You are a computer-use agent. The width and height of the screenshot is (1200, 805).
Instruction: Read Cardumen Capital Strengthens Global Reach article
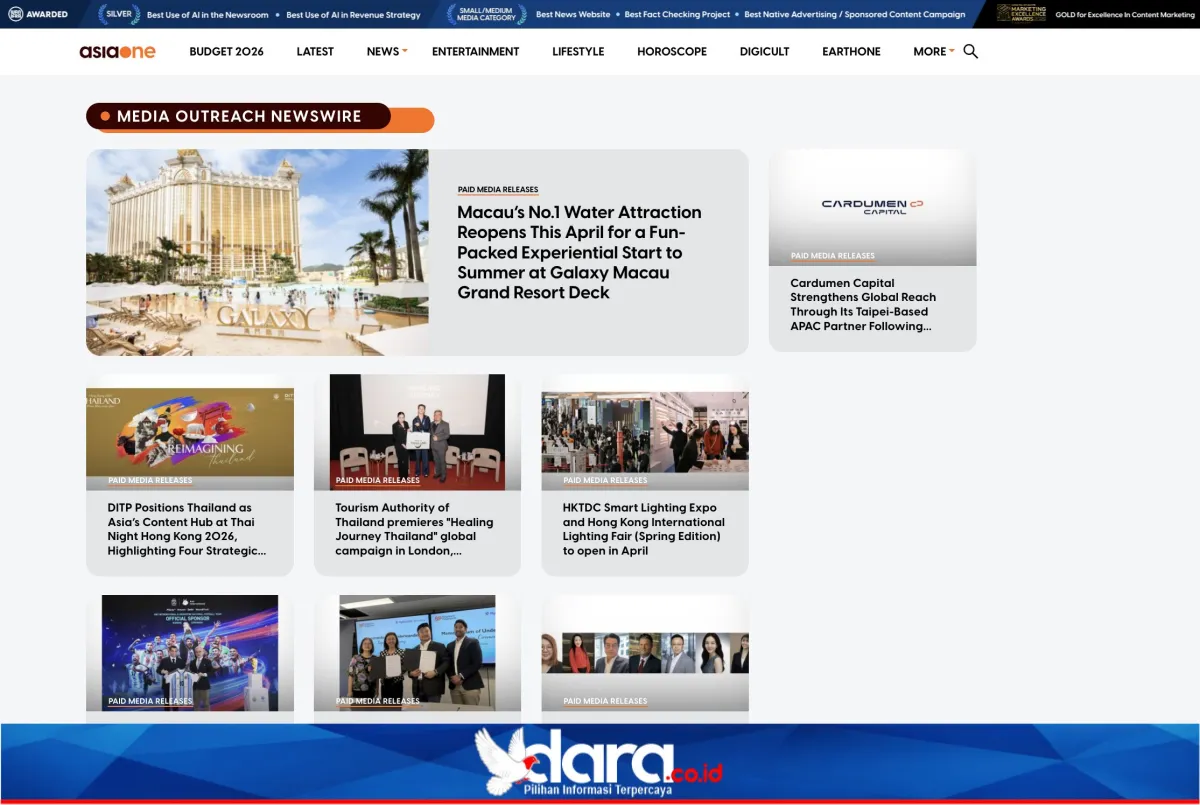pos(863,304)
